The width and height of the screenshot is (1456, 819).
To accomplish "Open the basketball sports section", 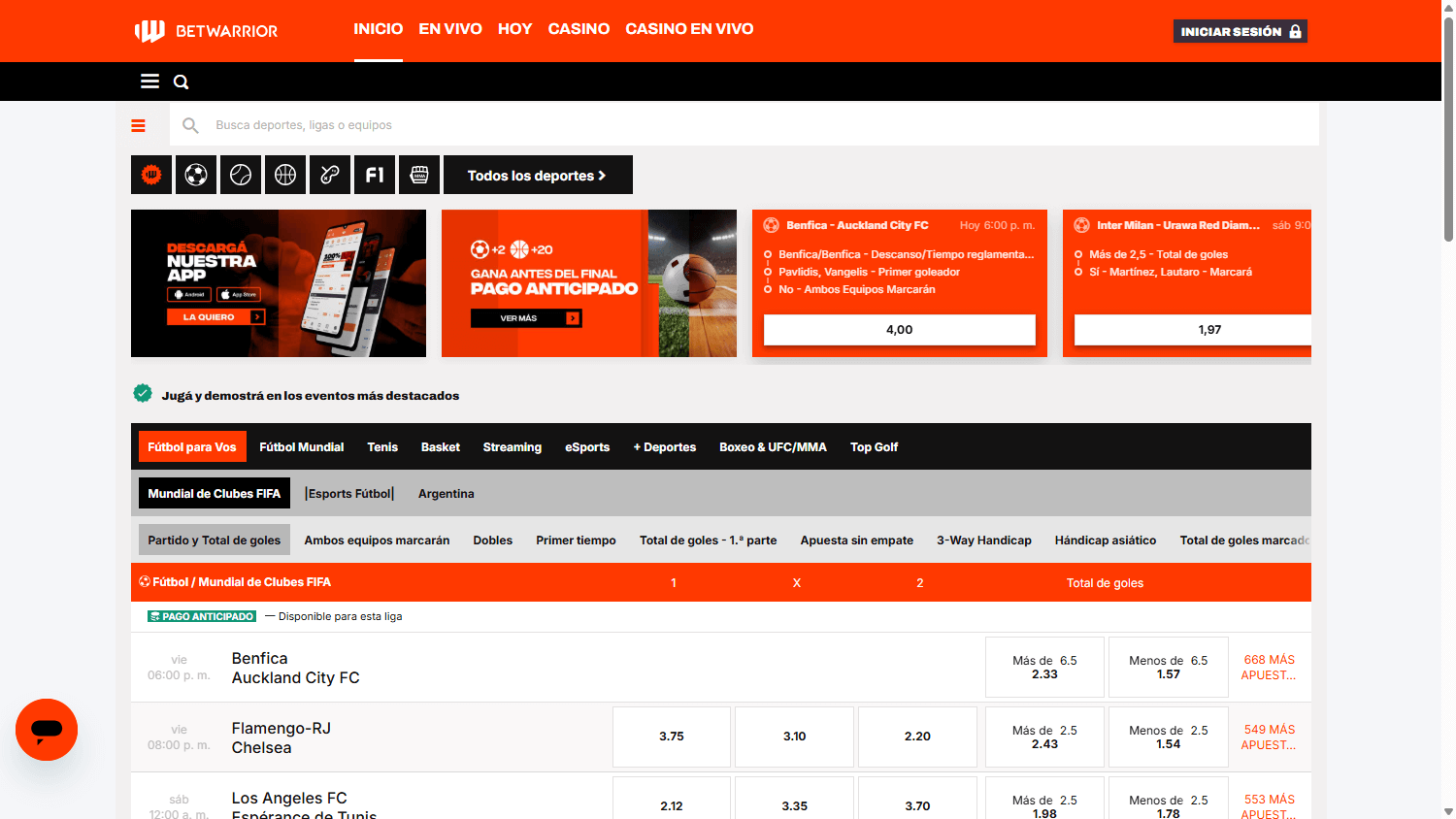I will pyautogui.click(x=285, y=175).
